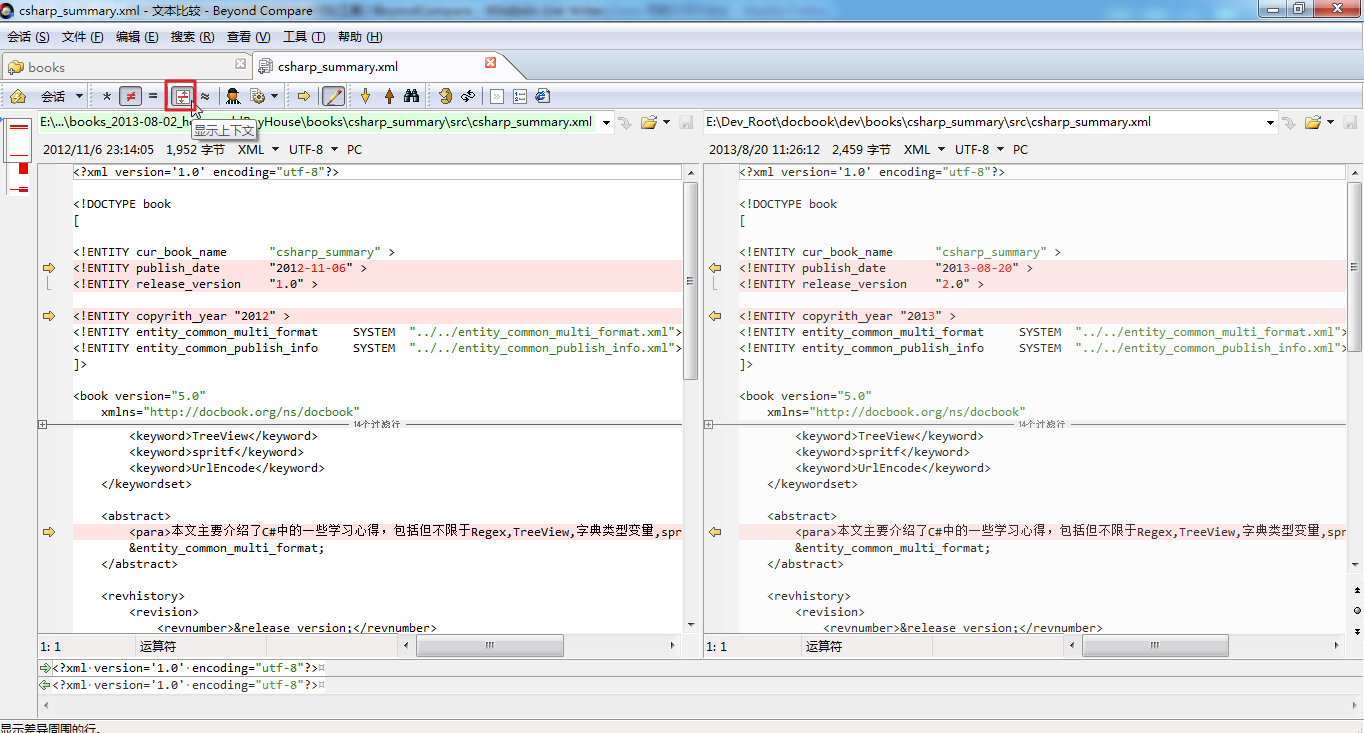Click the binoculars Find icon
1364x733 pixels.
click(x=411, y=97)
